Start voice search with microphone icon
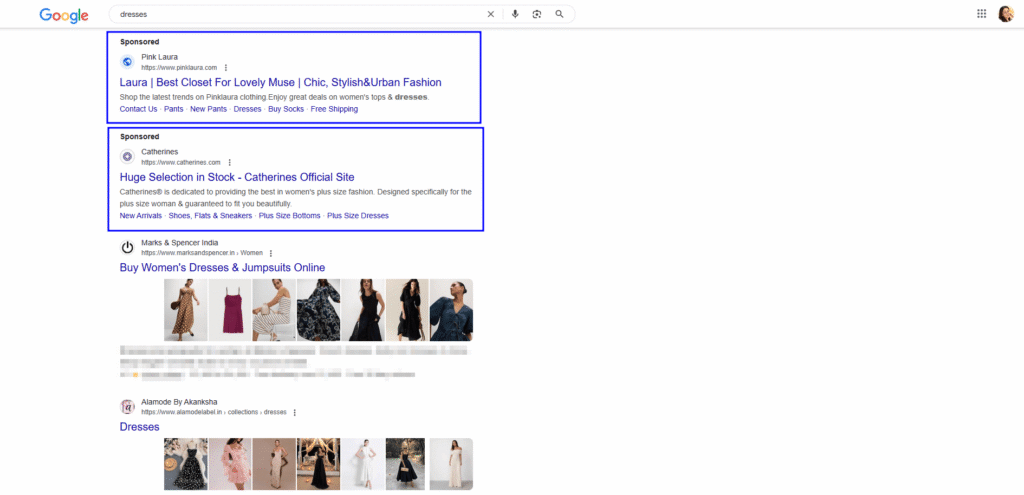This screenshot has width=1024, height=495. [x=515, y=14]
